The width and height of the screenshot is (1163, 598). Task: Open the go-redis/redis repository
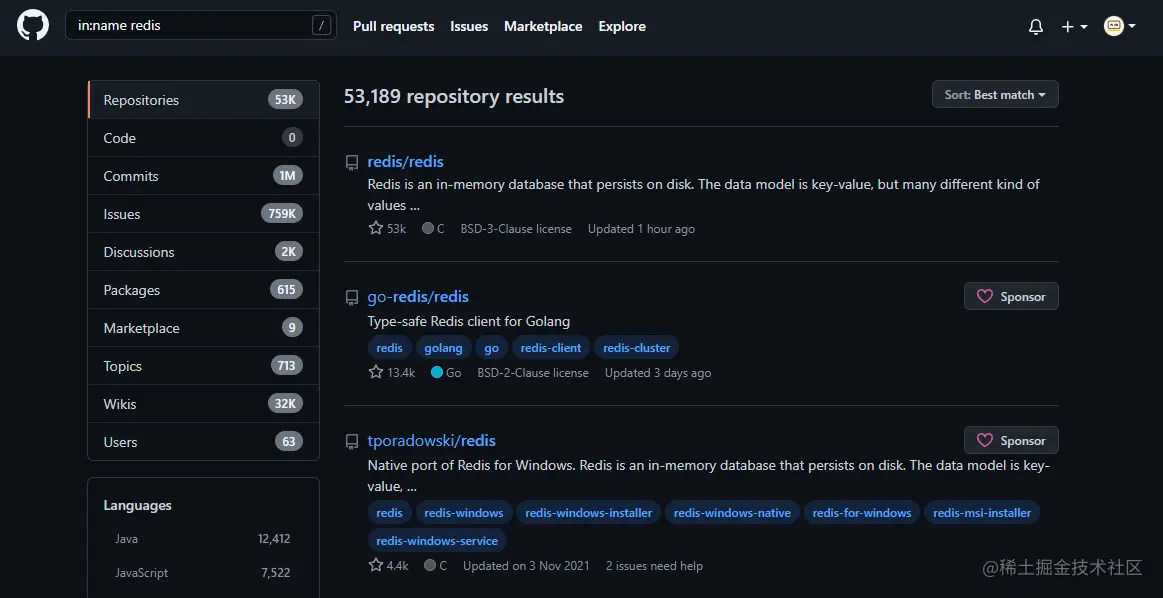click(x=418, y=297)
